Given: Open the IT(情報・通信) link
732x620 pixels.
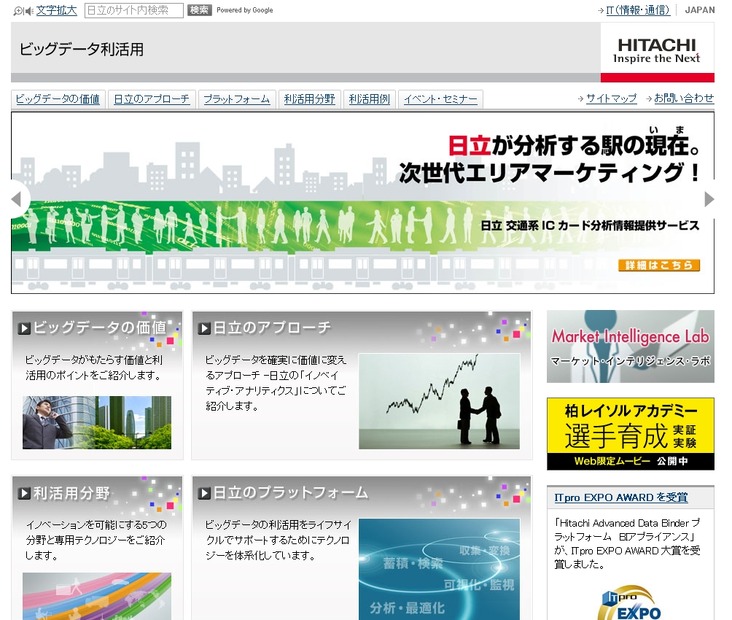Looking at the screenshot, I should 638,10.
